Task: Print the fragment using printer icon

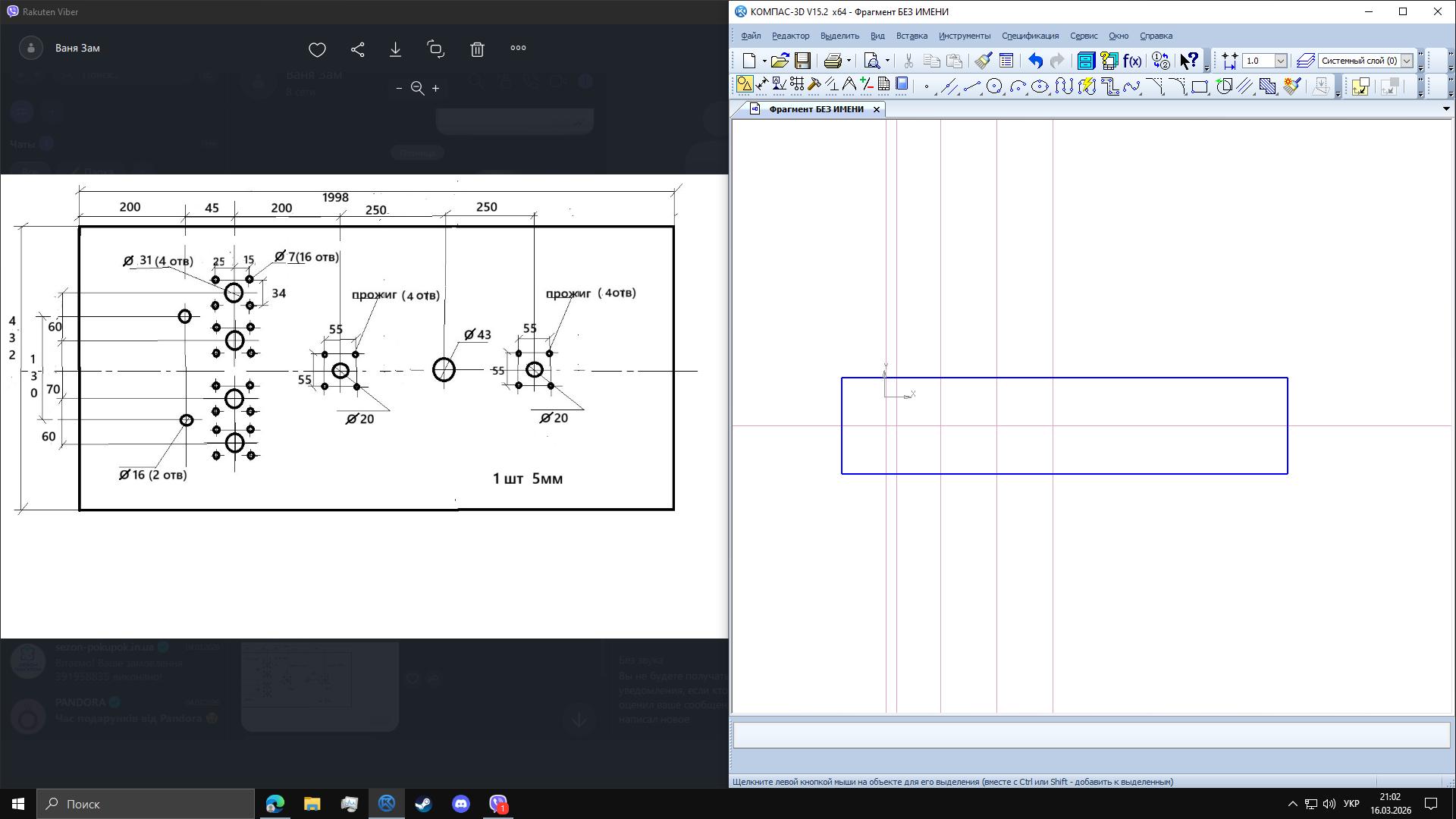Action: [x=833, y=61]
